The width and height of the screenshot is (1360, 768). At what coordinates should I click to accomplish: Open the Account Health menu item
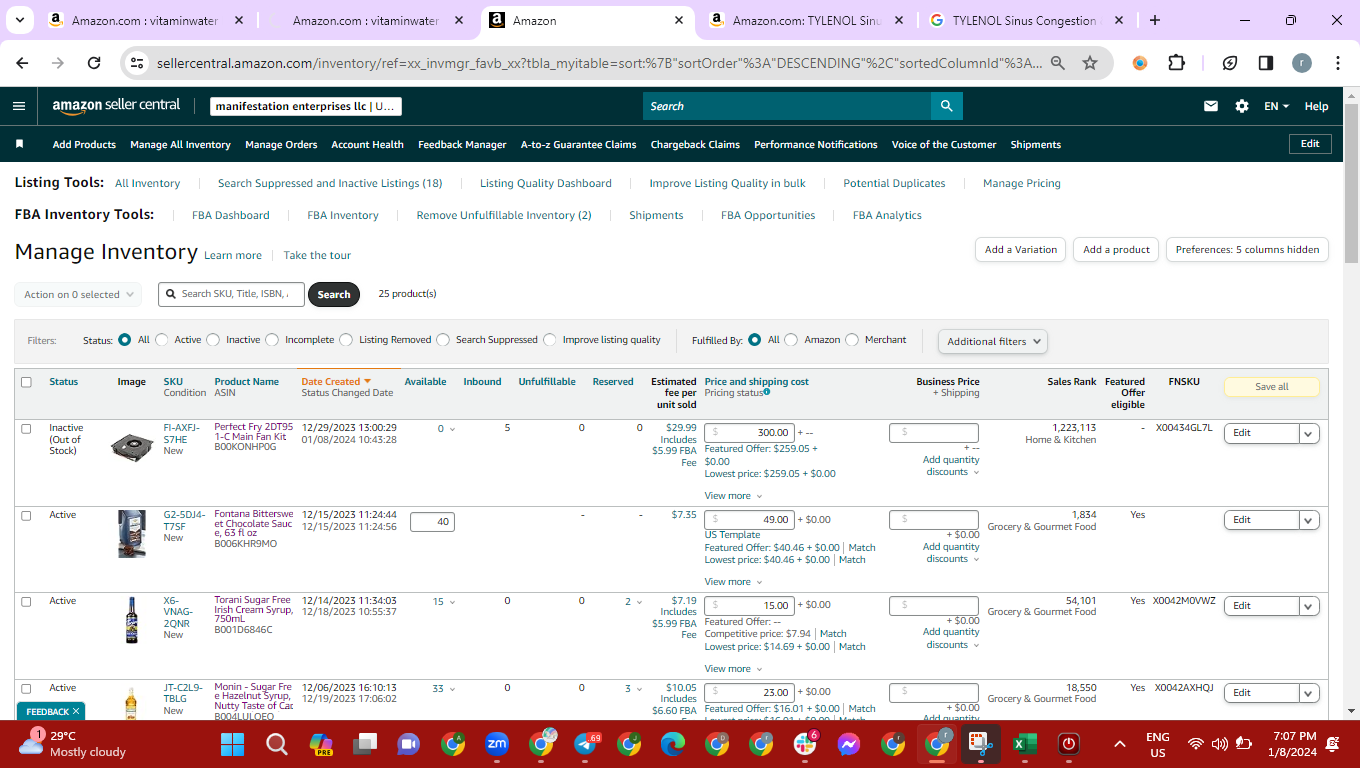click(367, 144)
